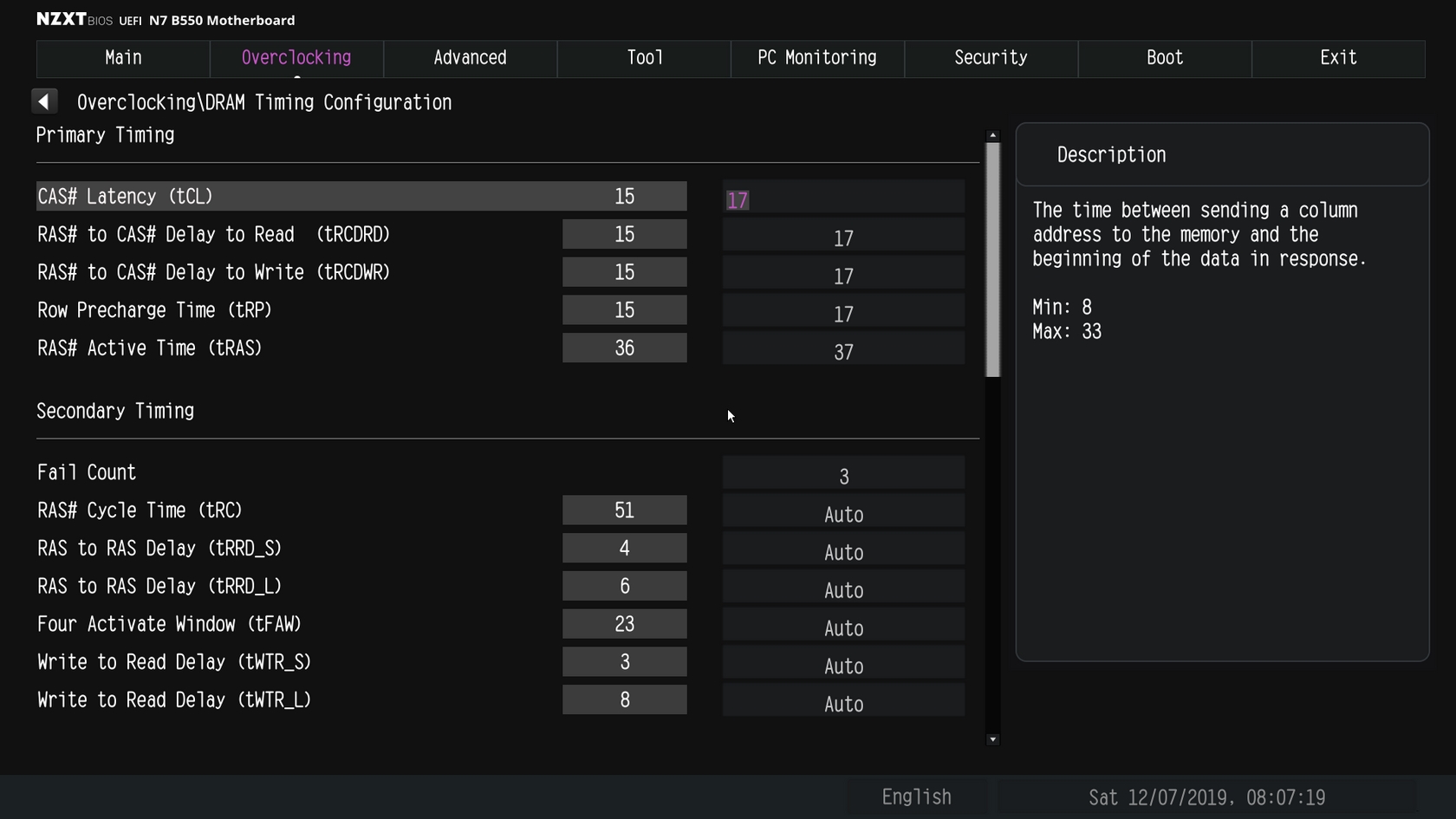Screen dimensions: 1456x819
Task: Select Four Activate Window (tFAW) label
Action: click(169, 624)
